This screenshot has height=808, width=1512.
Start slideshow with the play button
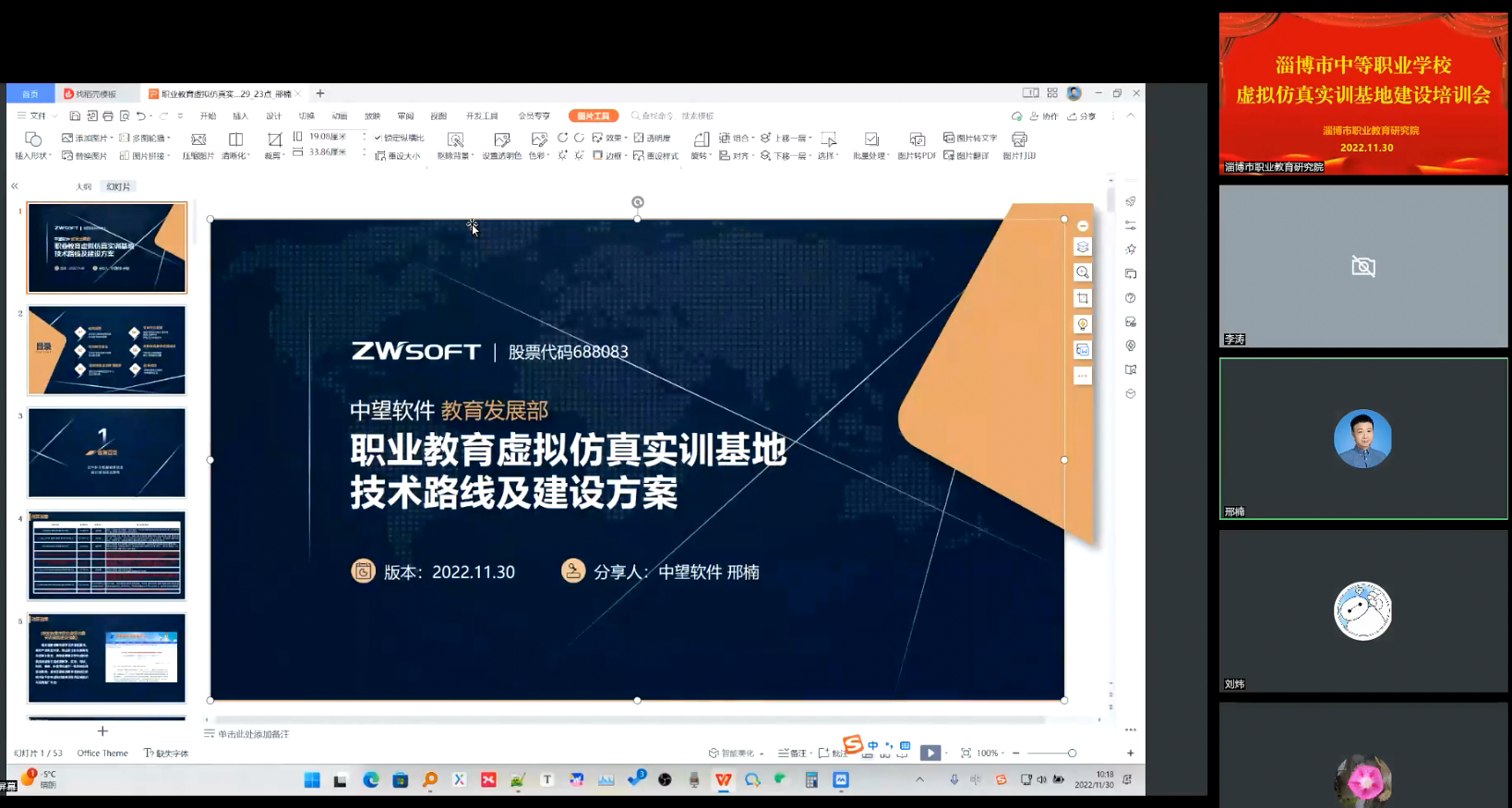tap(930, 753)
